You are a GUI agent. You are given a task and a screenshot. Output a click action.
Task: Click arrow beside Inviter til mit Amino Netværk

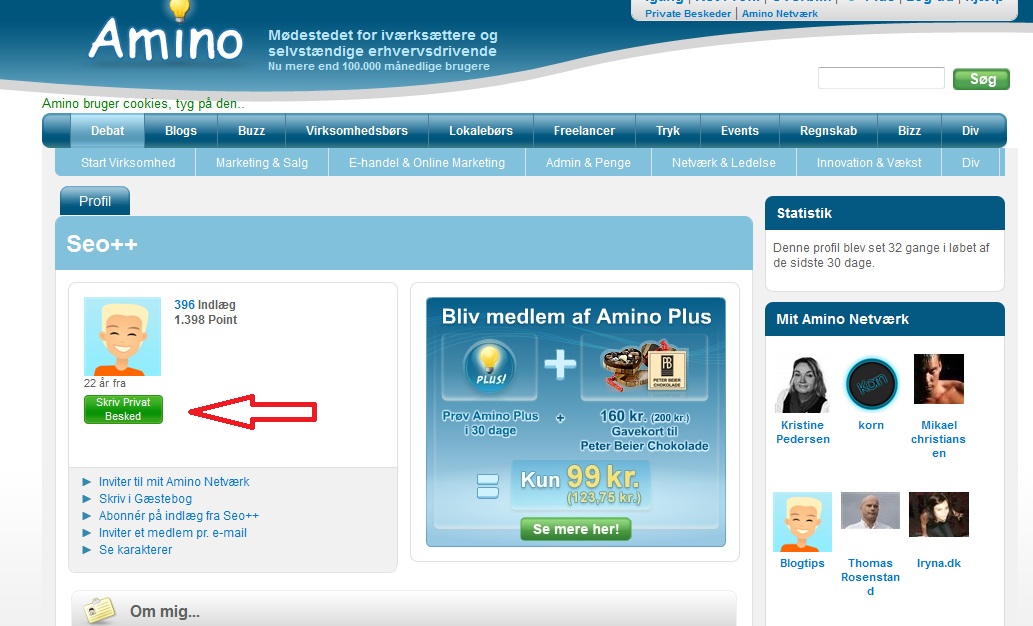point(86,482)
